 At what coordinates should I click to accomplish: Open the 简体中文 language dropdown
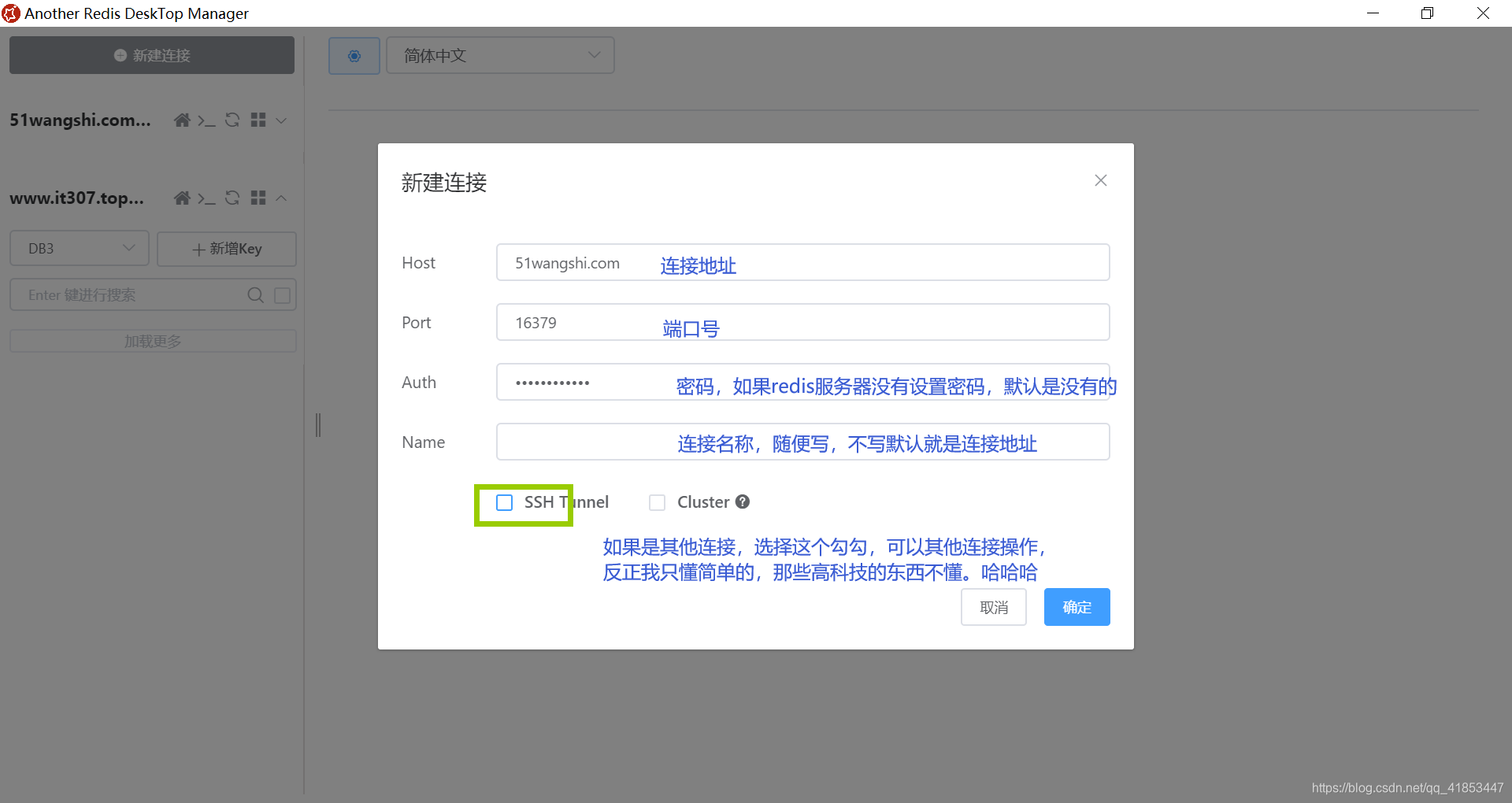[x=500, y=56]
